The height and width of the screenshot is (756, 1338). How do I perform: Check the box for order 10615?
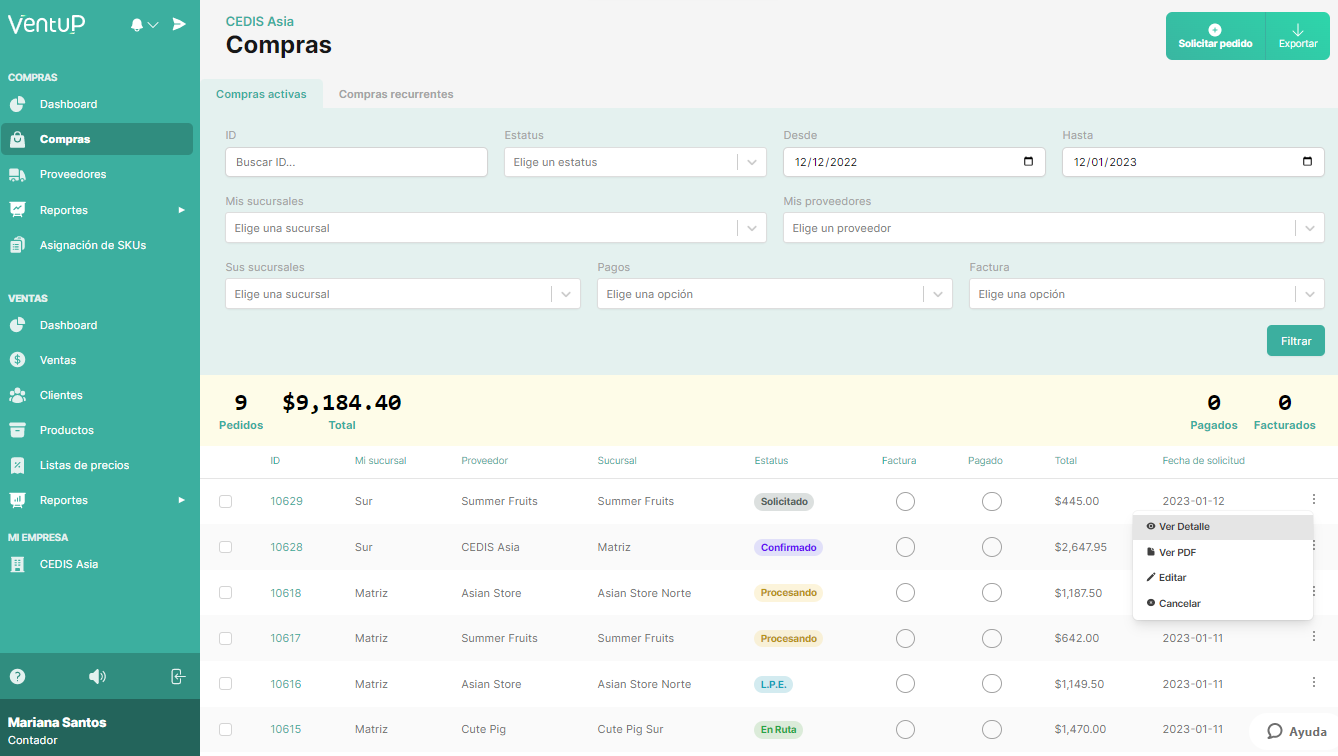225,729
